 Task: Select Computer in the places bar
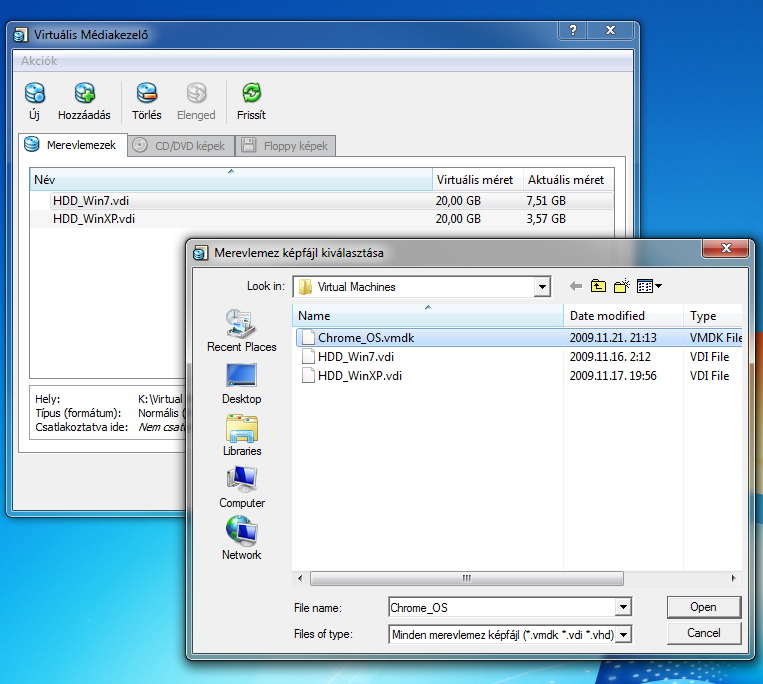pos(241,486)
